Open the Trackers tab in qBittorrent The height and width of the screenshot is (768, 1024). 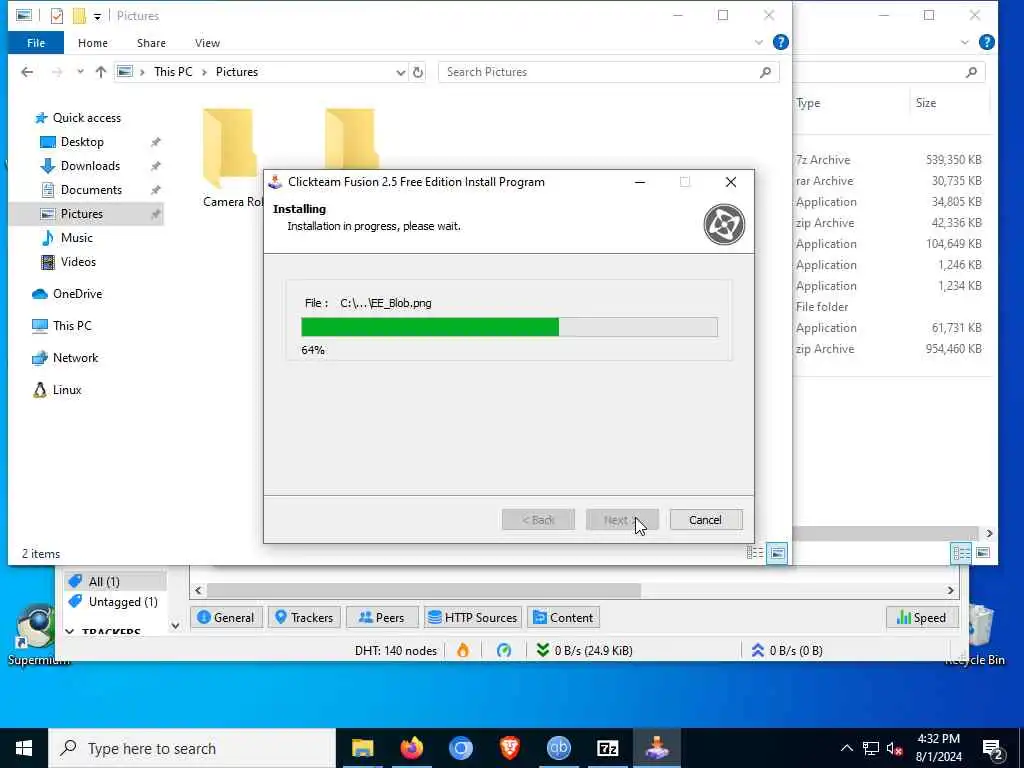point(304,617)
